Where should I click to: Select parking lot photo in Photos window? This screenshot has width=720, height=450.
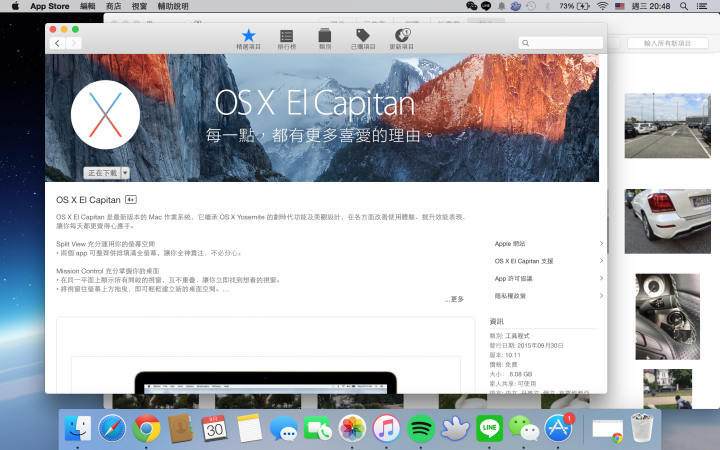tap(668, 126)
